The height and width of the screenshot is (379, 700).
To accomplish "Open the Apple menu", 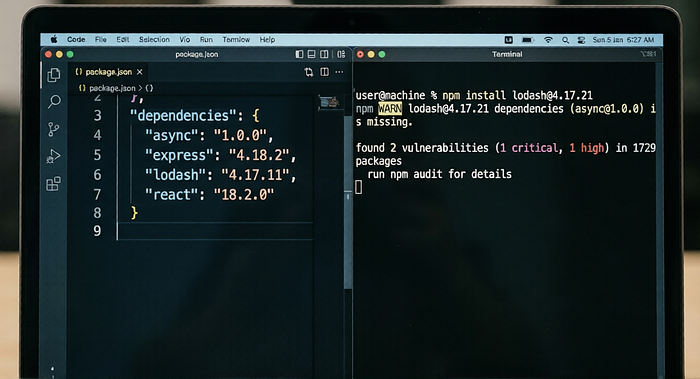I will click(x=54, y=40).
